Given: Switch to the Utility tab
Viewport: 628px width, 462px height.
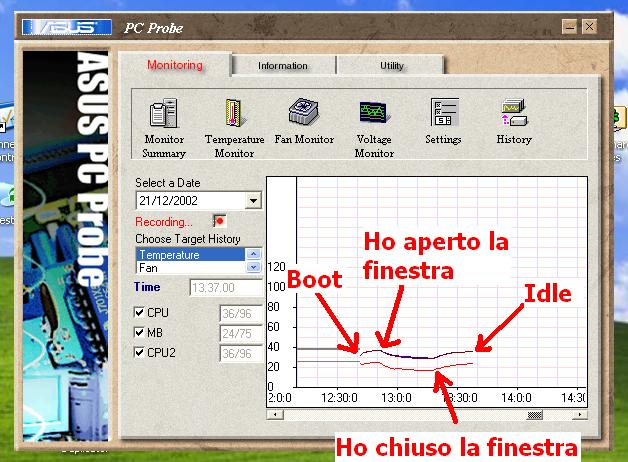Looking at the screenshot, I should (x=392, y=66).
